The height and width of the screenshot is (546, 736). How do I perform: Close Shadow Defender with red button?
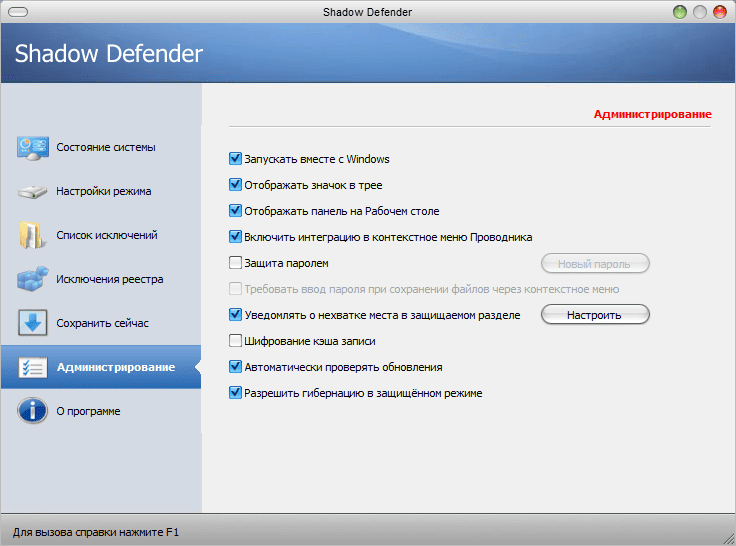[720, 12]
